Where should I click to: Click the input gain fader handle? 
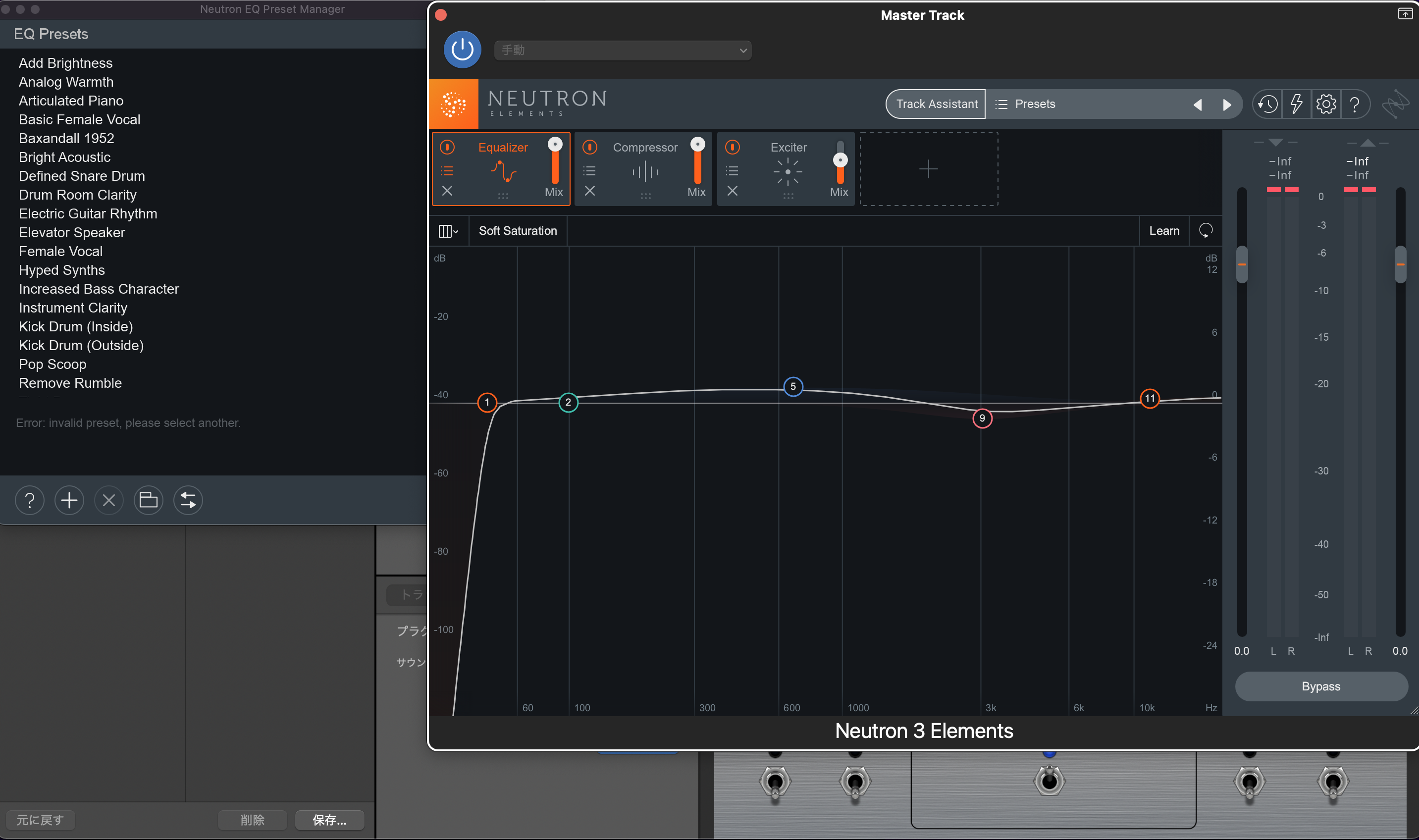[x=1242, y=264]
